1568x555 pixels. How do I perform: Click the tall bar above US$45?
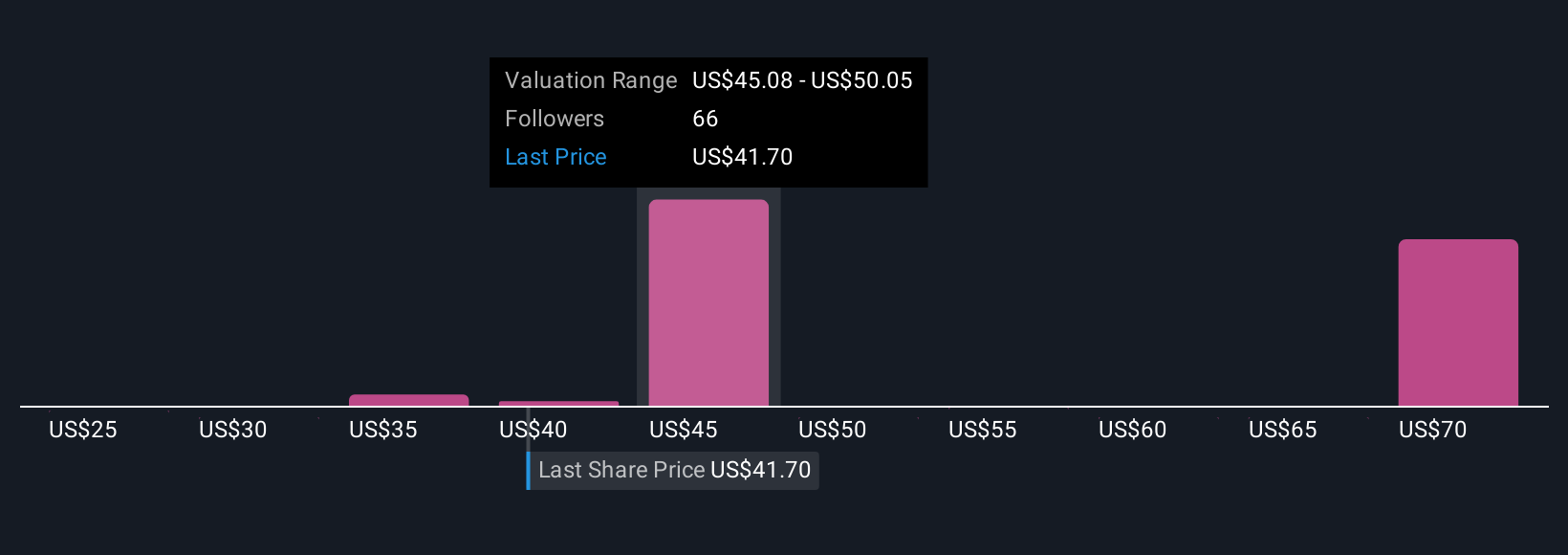click(708, 302)
